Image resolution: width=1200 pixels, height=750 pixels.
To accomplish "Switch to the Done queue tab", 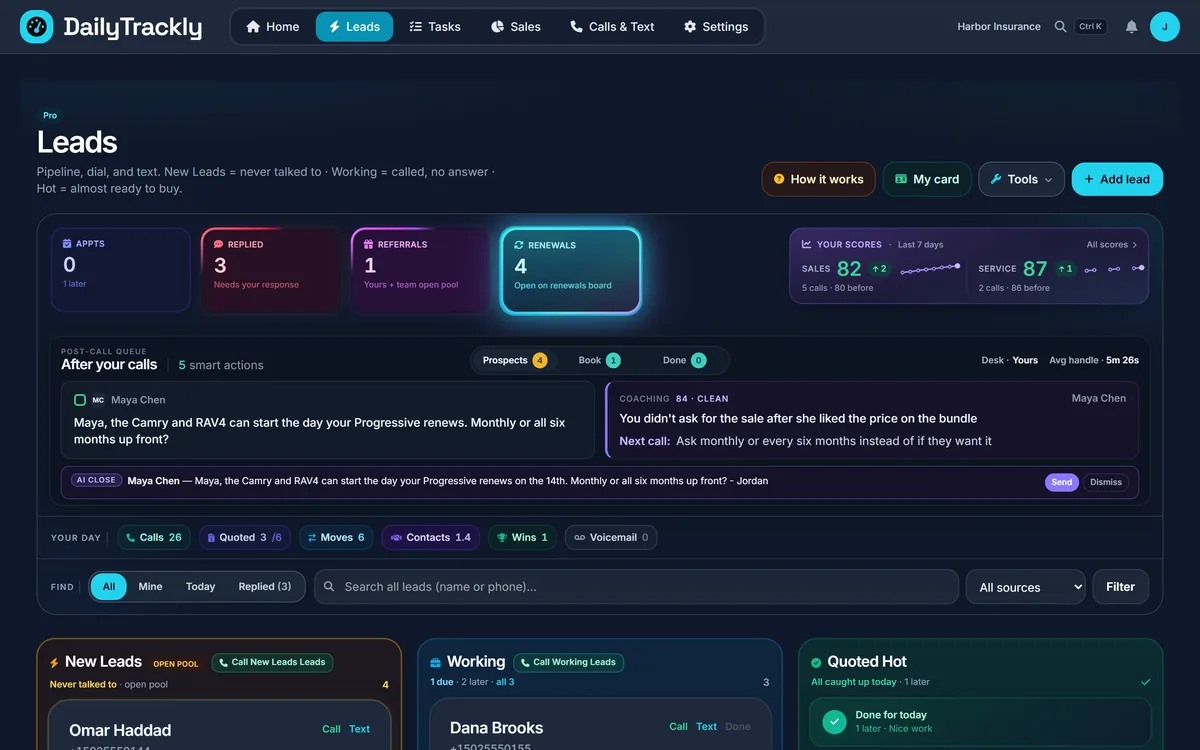I will [684, 360].
